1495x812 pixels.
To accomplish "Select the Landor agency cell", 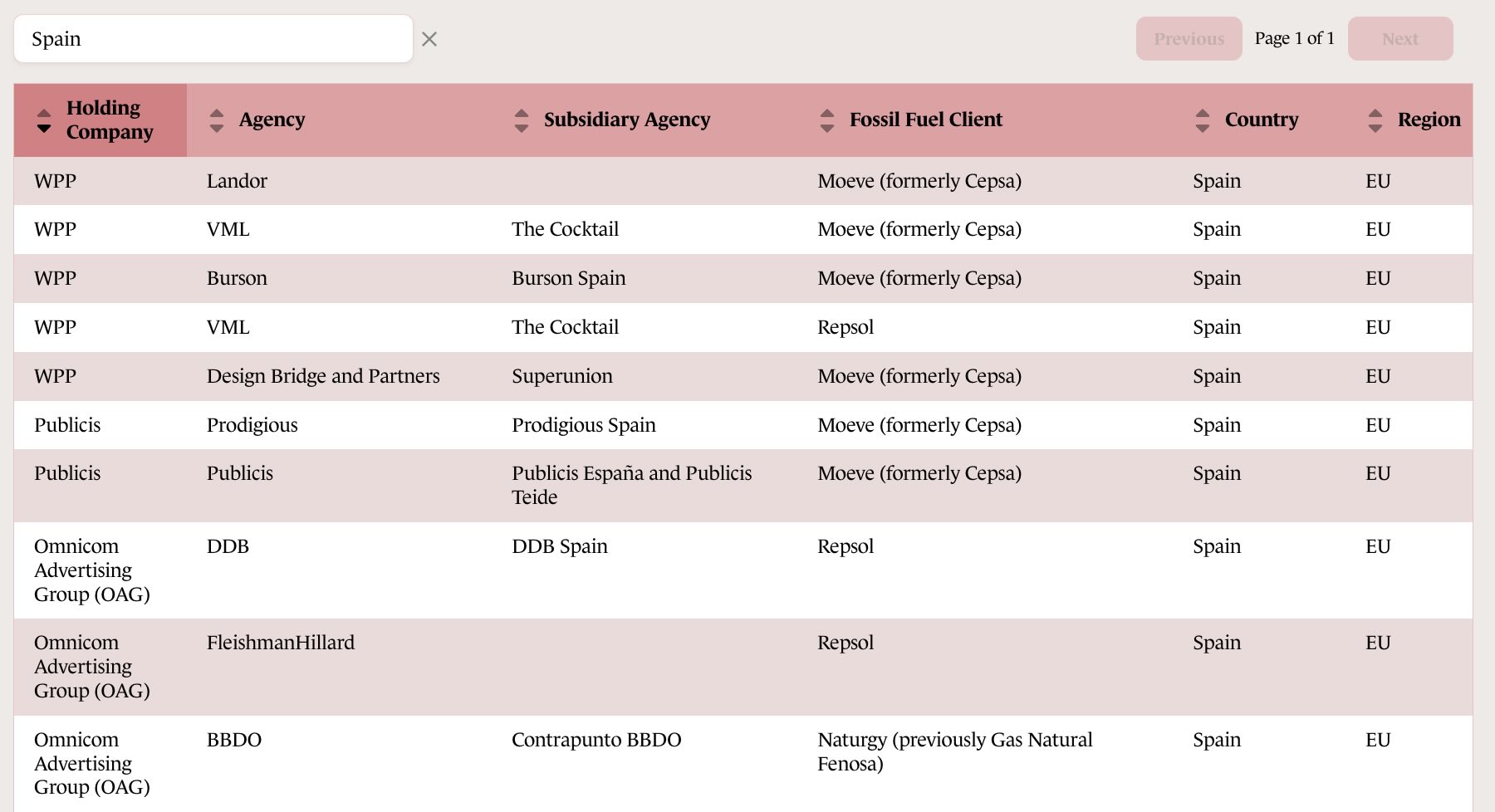I will click(238, 181).
